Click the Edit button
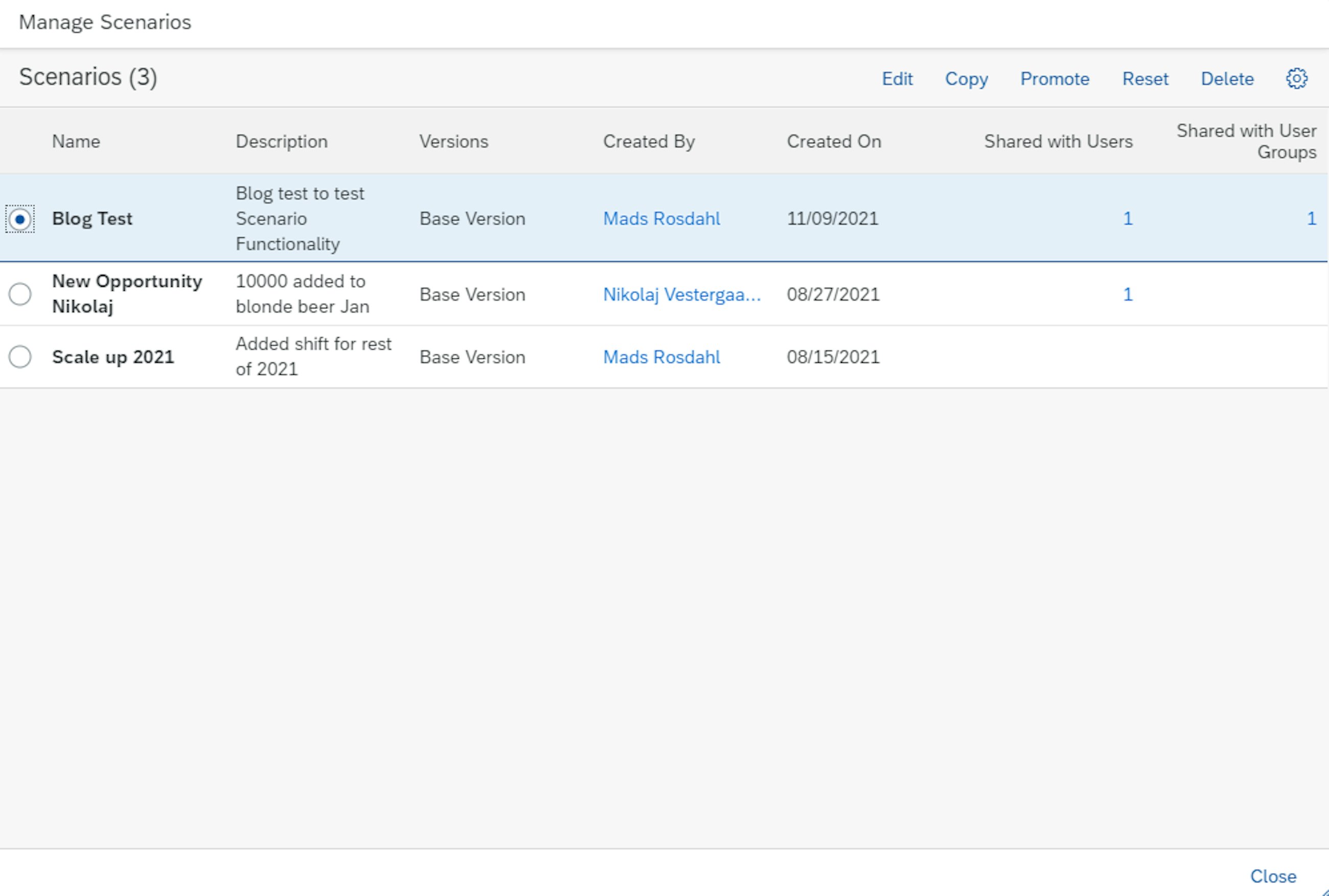 coord(897,79)
